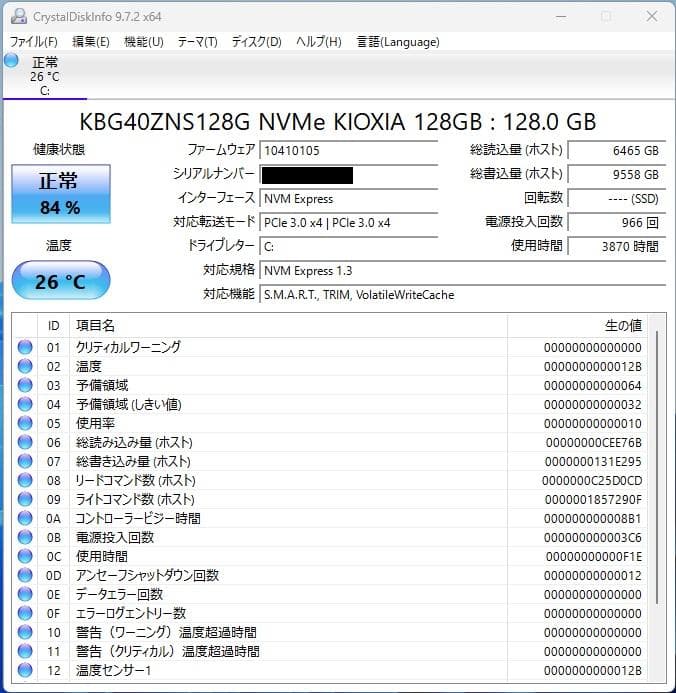Click total host writes value 9558 GB

tap(616, 175)
